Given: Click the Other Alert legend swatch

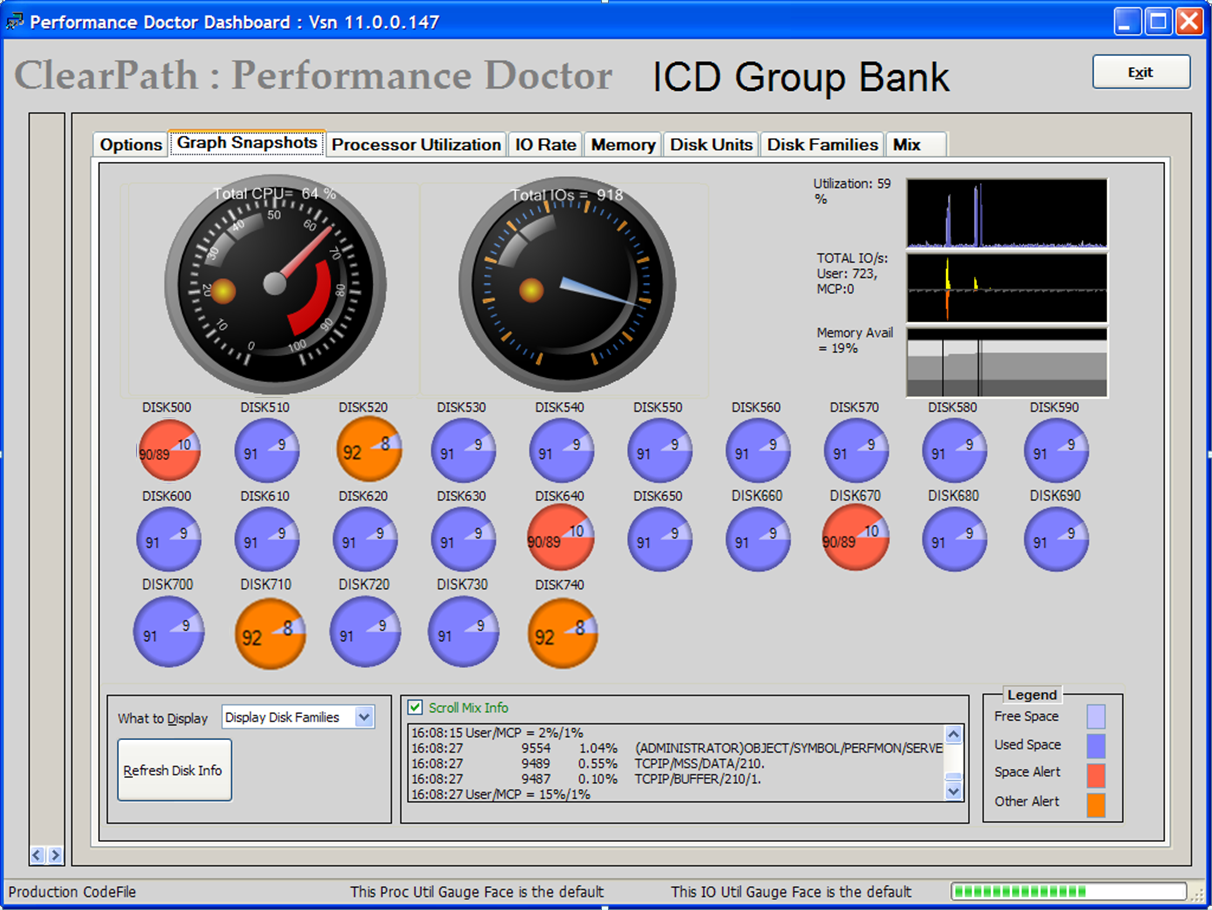Looking at the screenshot, I should 1096,803.
